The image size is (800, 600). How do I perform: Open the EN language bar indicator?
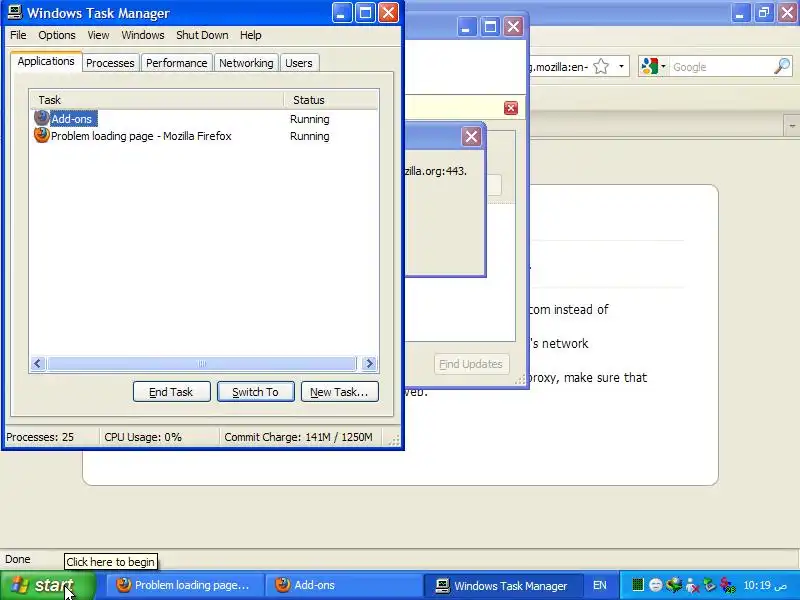click(599, 585)
